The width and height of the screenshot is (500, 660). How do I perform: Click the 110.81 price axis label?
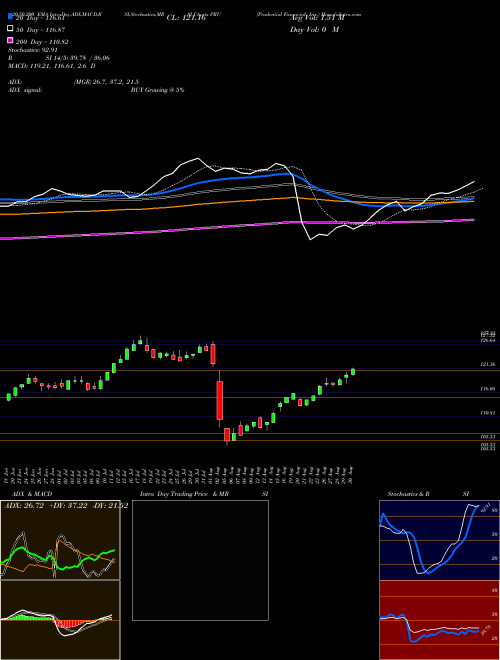tap(487, 413)
